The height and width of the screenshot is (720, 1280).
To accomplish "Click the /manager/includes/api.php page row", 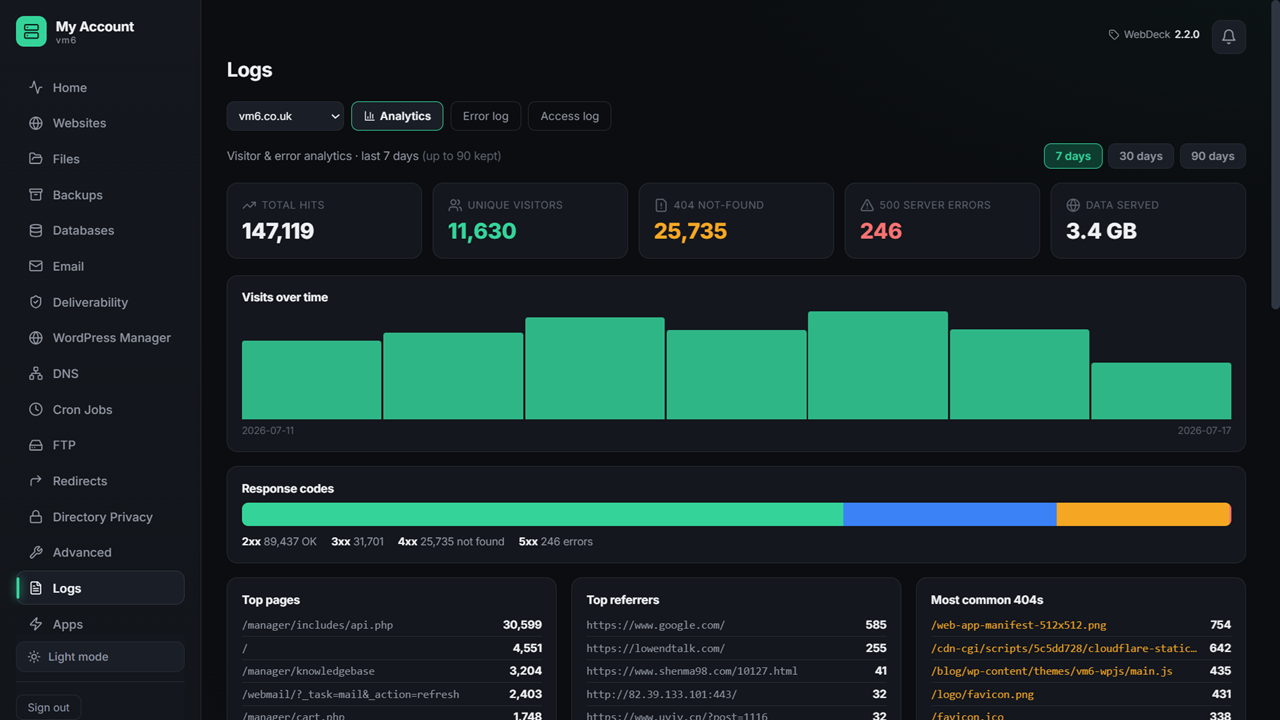I will pos(392,625).
